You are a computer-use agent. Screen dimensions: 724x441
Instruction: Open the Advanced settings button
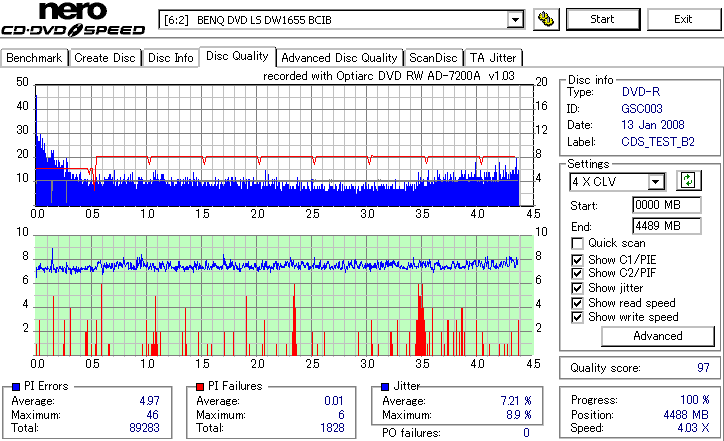(x=658, y=336)
